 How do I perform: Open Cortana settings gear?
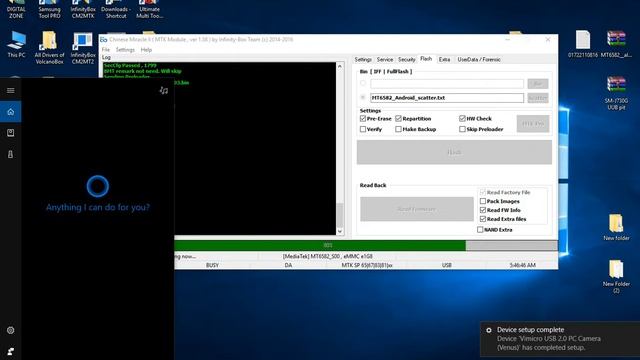[x=11, y=330]
